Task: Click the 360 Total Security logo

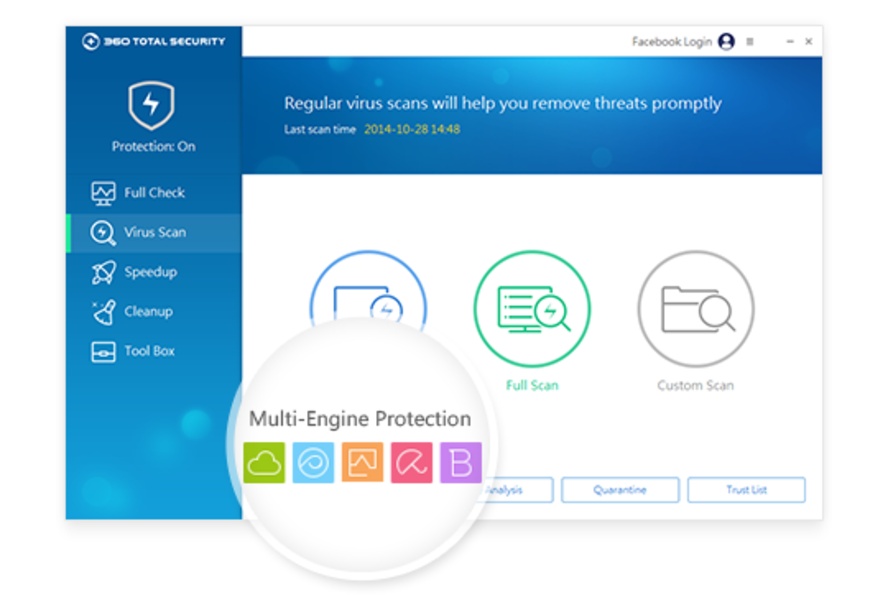Action: point(153,41)
